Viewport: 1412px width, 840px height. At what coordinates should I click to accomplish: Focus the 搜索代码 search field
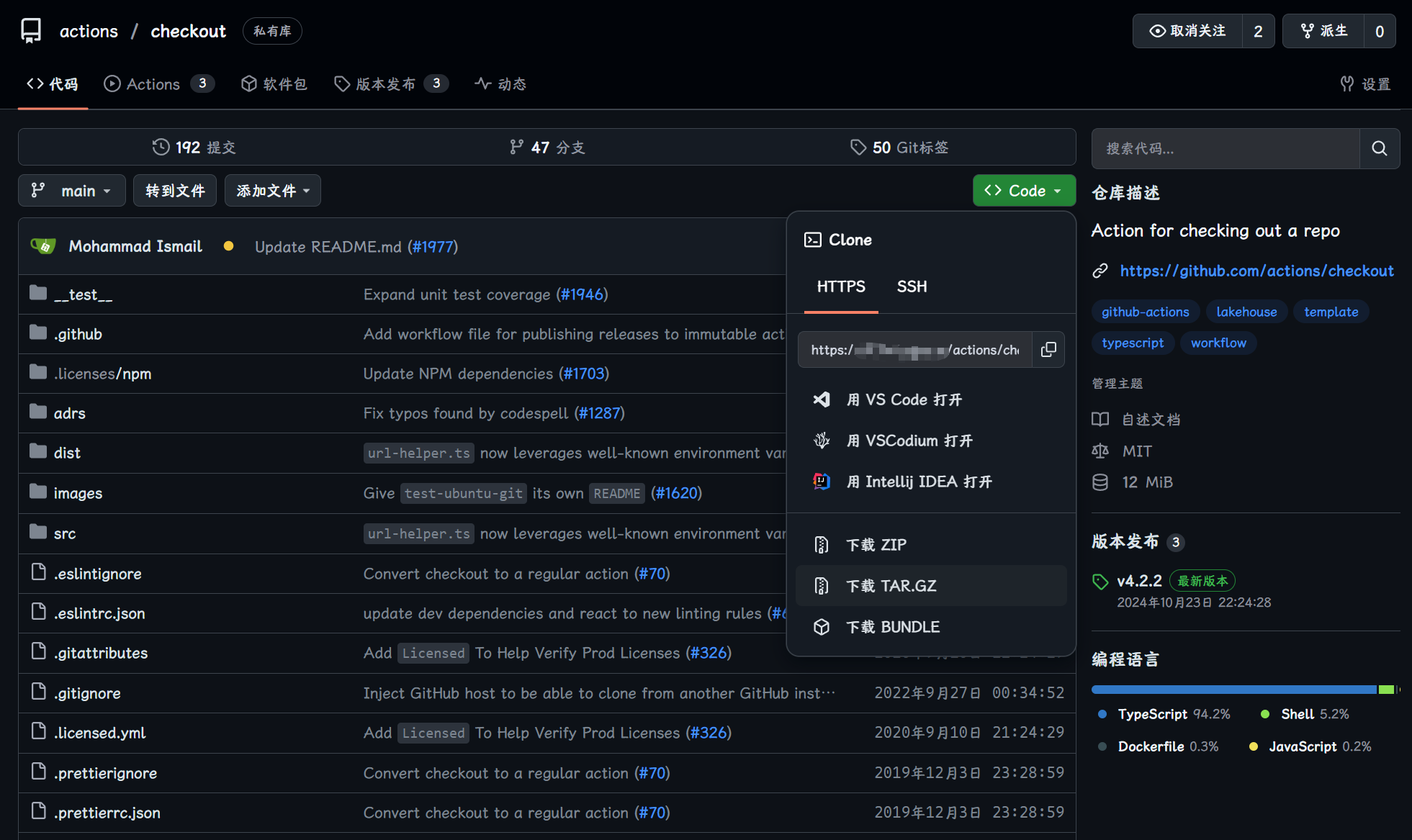click(1225, 148)
